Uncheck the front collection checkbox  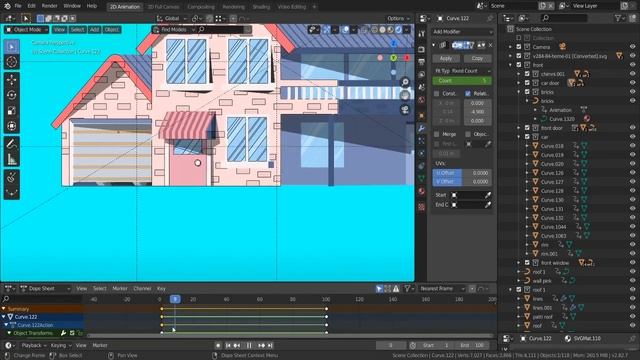point(519,65)
